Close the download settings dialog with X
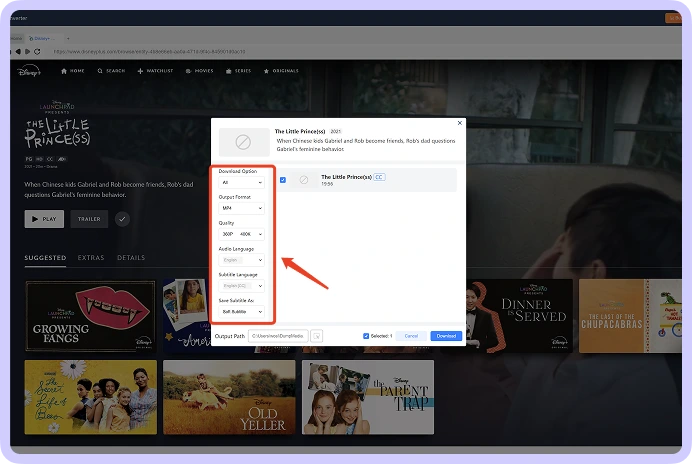Viewport: 692px width, 464px height. click(x=460, y=123)
